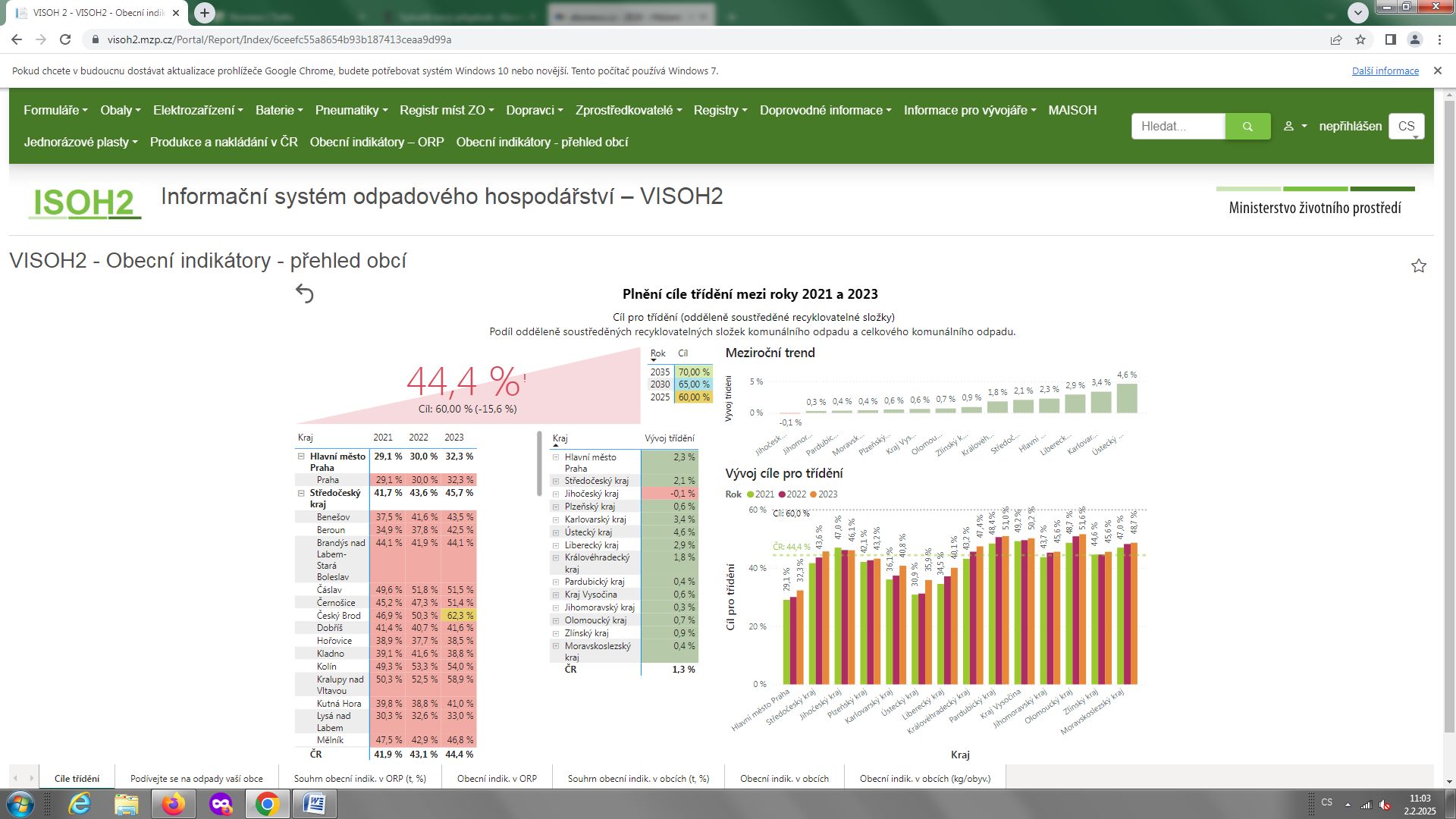Click the report back arrow icon
Image resolution: width=1456 pixels, height=819 pixels.
[x=304, y=293]
